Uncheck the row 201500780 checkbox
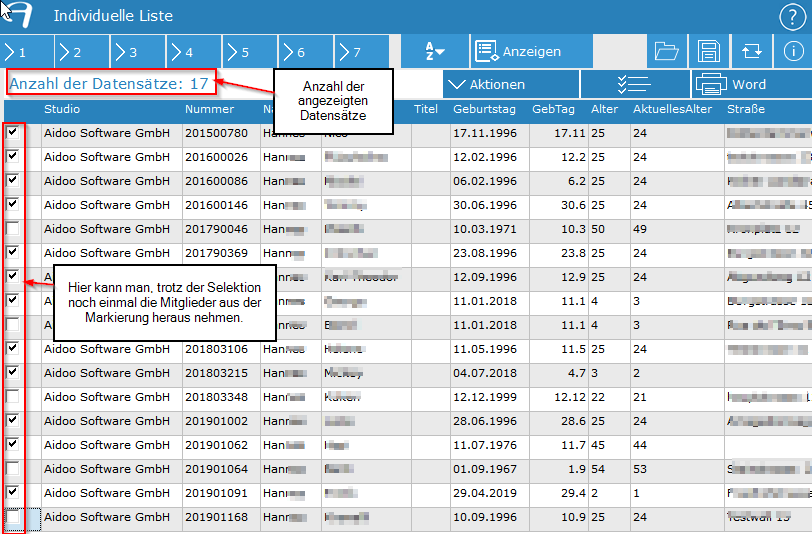This screenshot has height=534, width=812. click(x=12, y=133)
